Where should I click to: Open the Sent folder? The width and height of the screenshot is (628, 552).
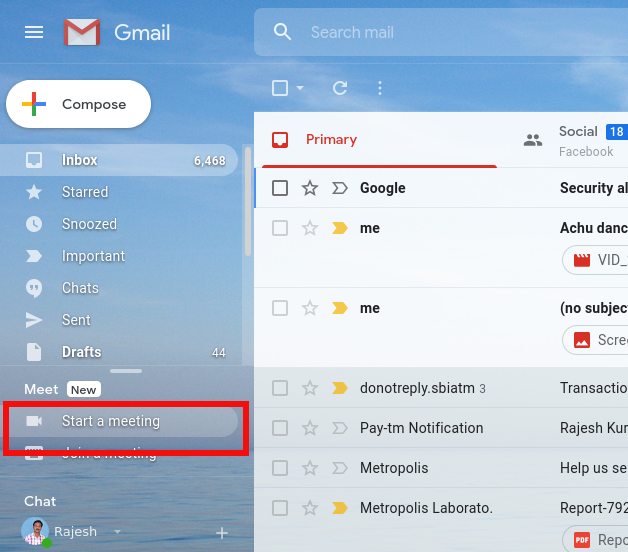coord(119,320)
